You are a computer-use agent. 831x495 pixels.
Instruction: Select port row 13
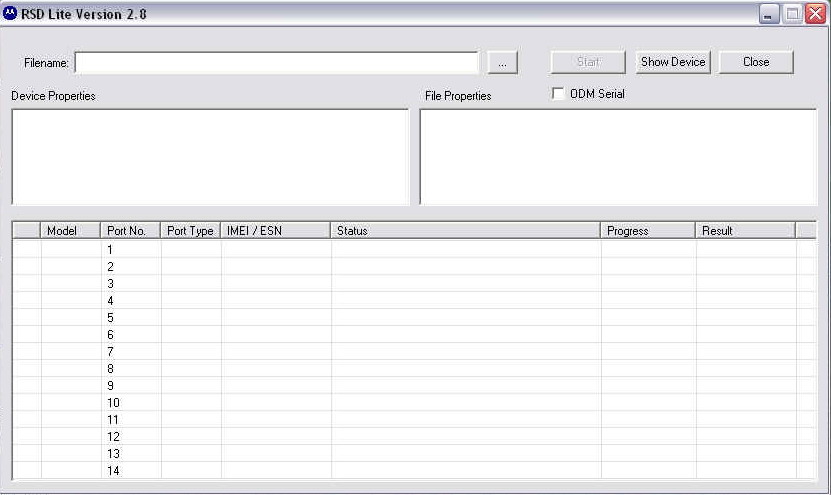click(x=413, y=453)
